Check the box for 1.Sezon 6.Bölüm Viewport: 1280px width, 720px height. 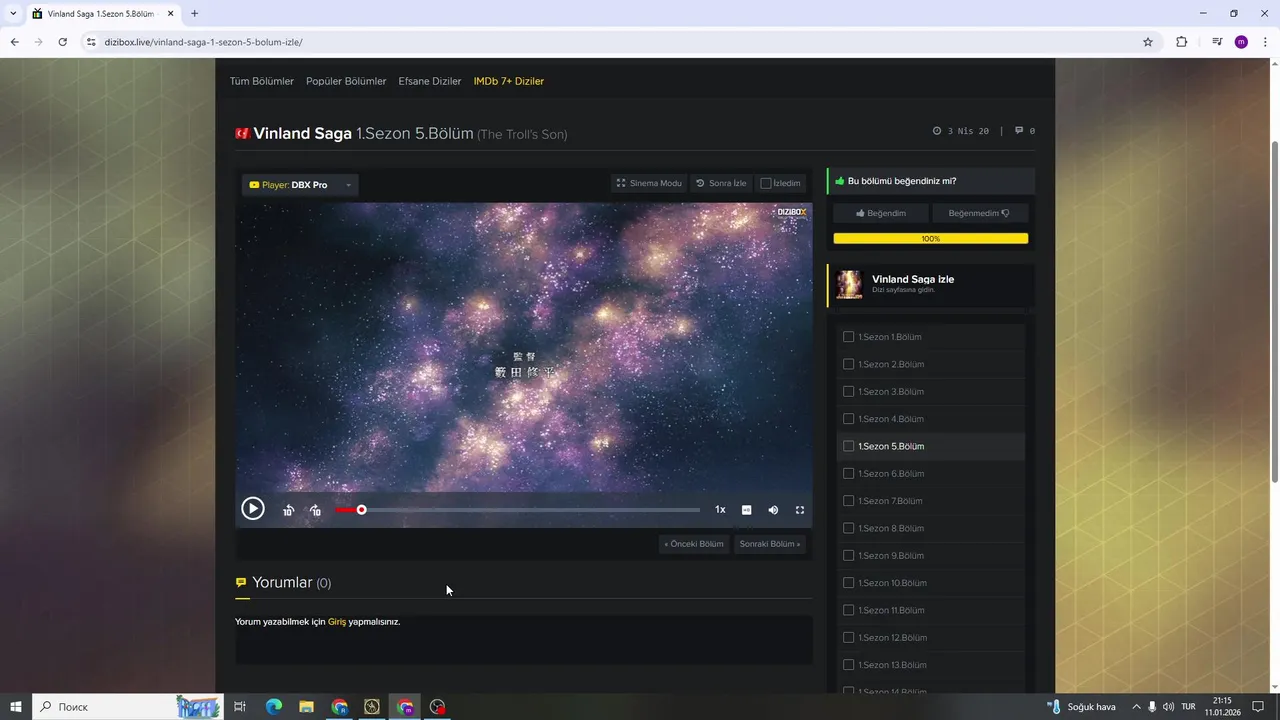coord(849,473)
